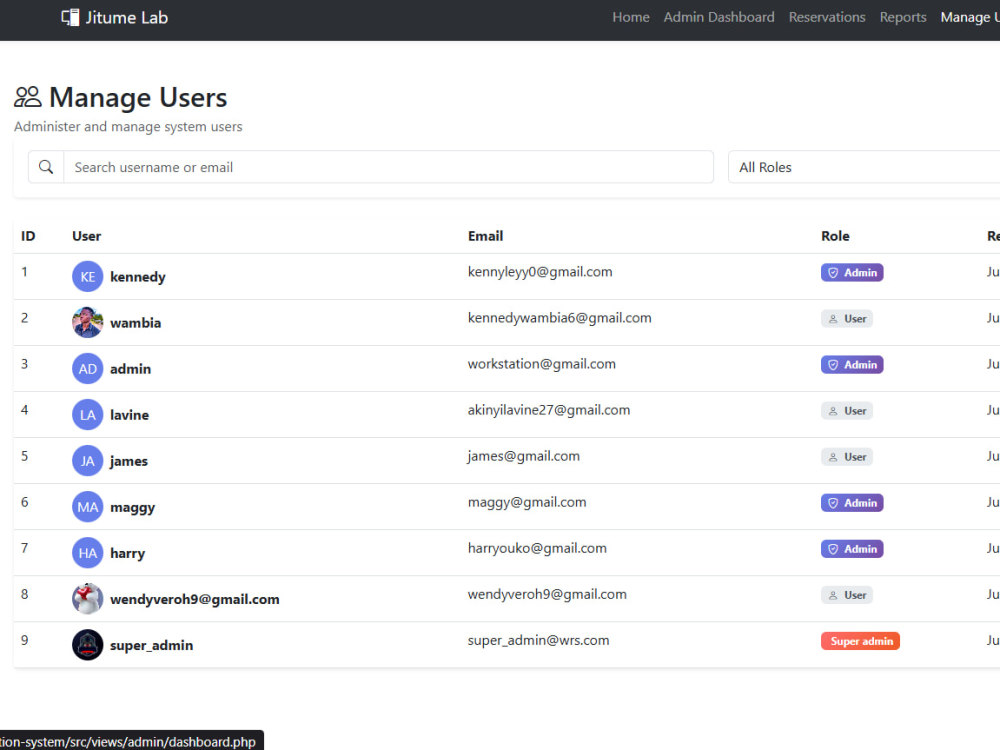Viewport: 1000px width, 750px height.
Task: Click the User badge for wambia
Action: [847, 319]
